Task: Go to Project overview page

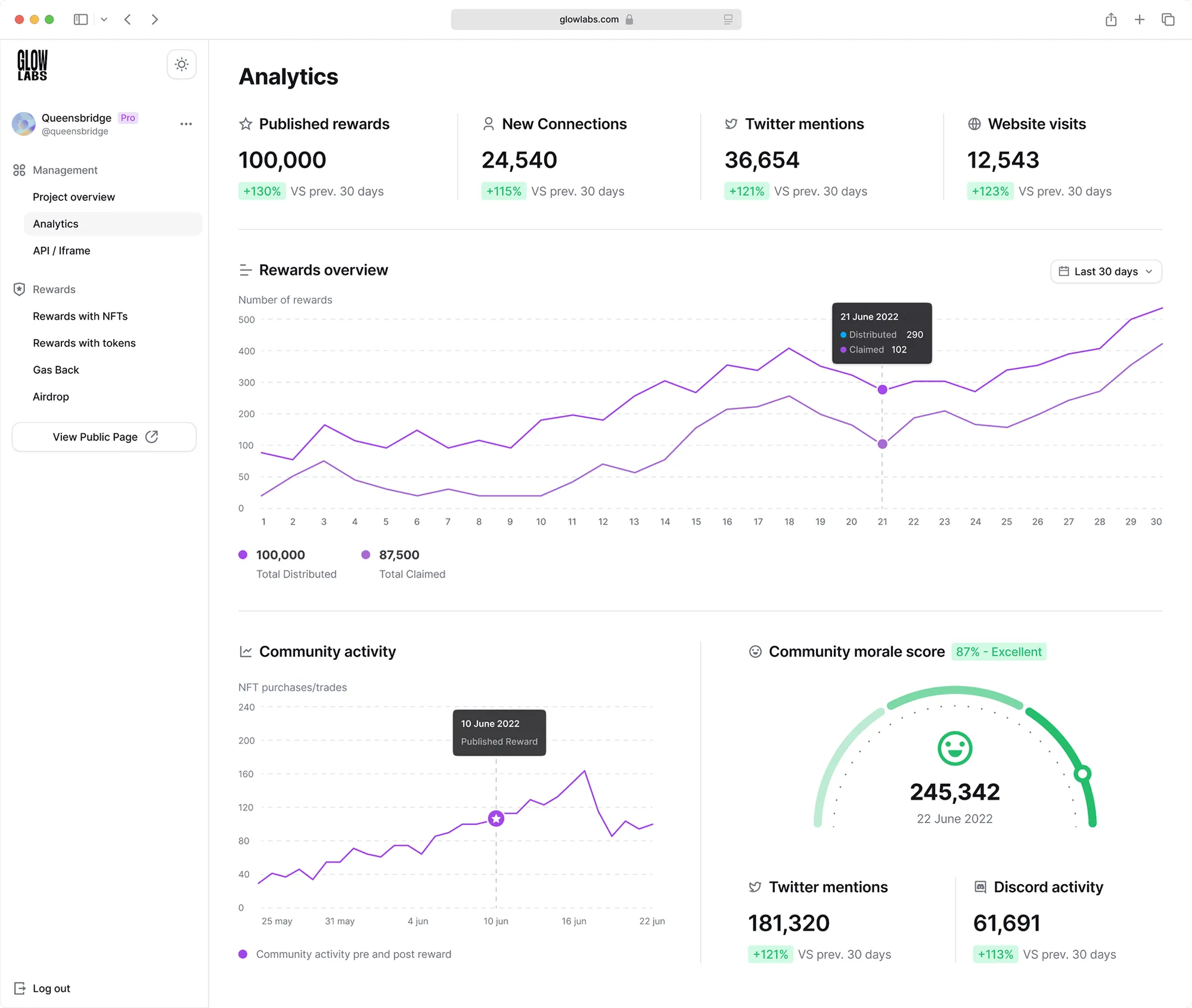Action: click(74, 197)
